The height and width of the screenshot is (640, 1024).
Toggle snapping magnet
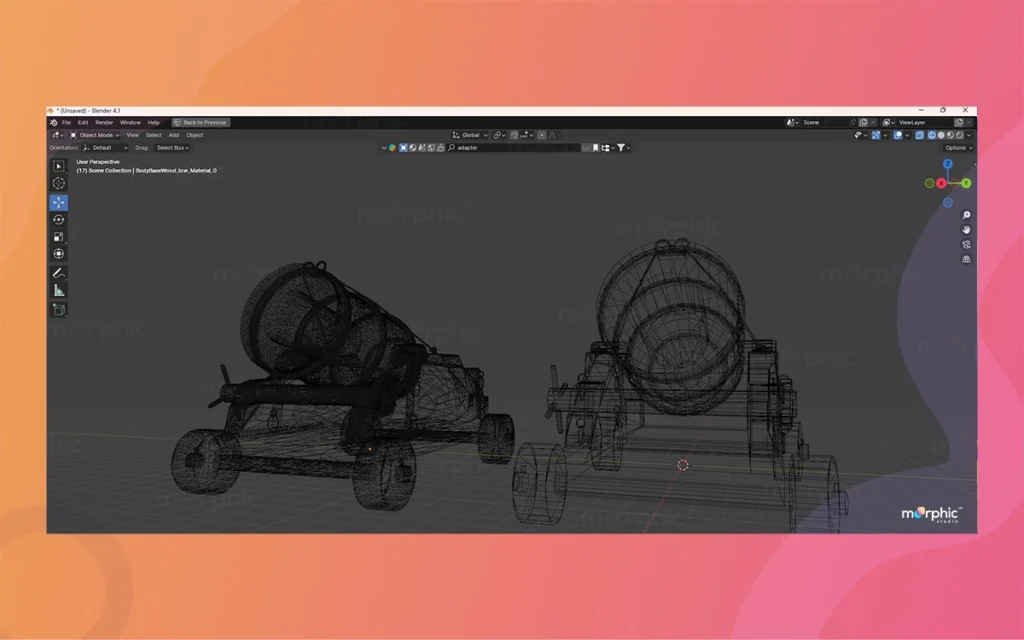(x=514, y=135)
